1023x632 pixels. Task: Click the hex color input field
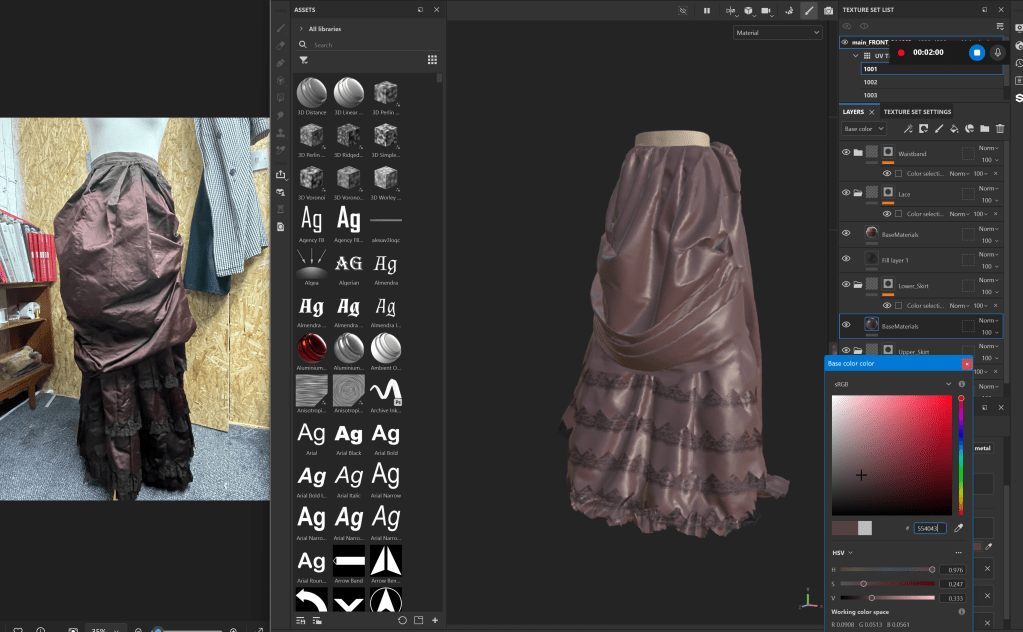[929, 528]
